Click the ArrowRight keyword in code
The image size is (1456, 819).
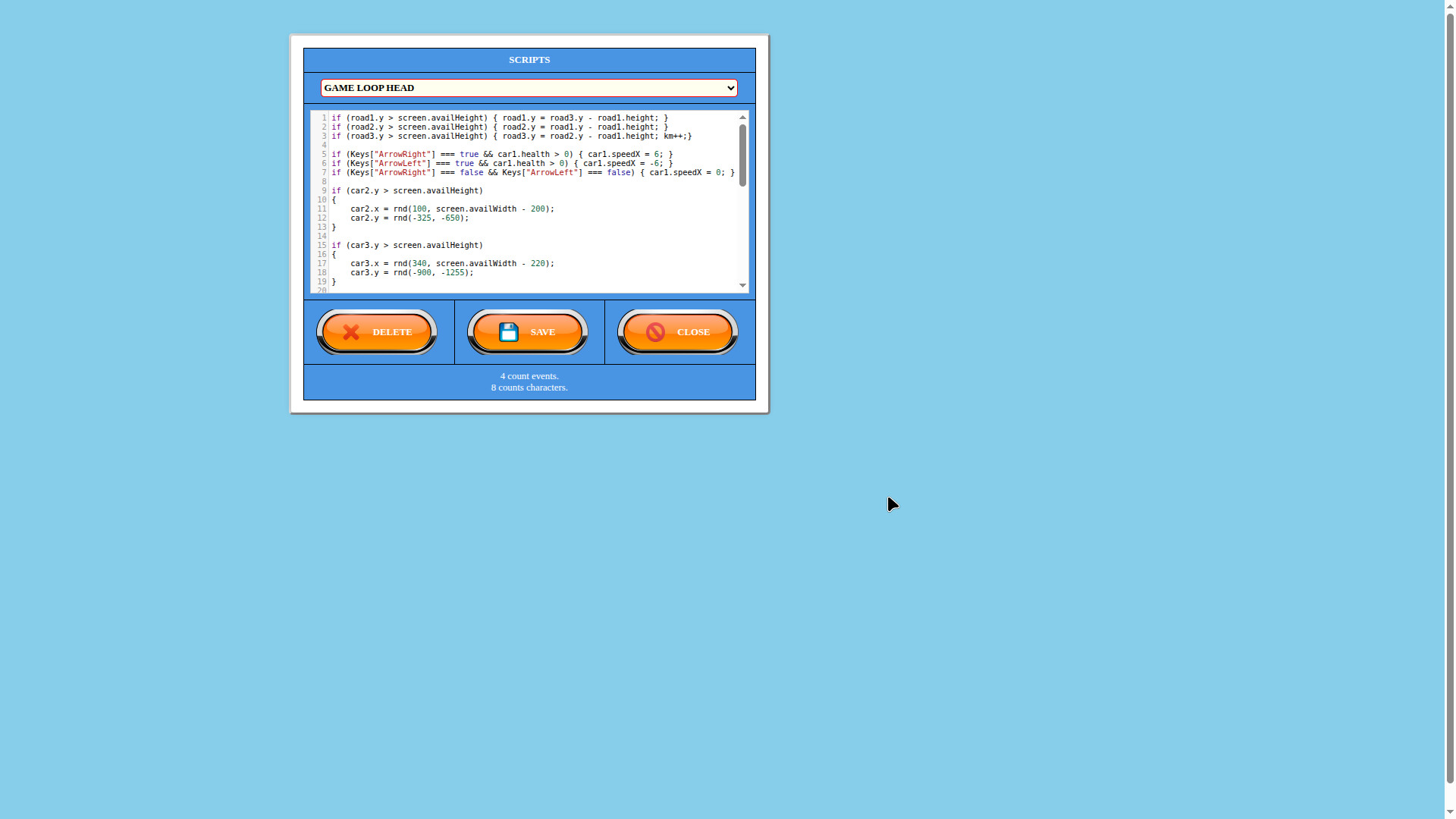(400, 154)
